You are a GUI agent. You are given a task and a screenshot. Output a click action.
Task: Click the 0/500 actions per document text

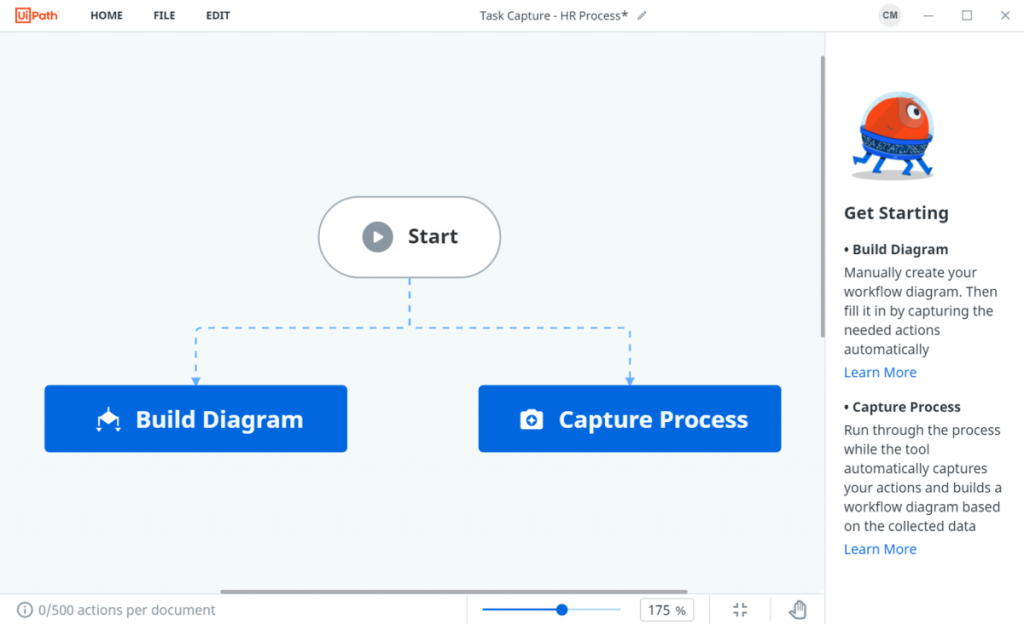coord(127,610)
